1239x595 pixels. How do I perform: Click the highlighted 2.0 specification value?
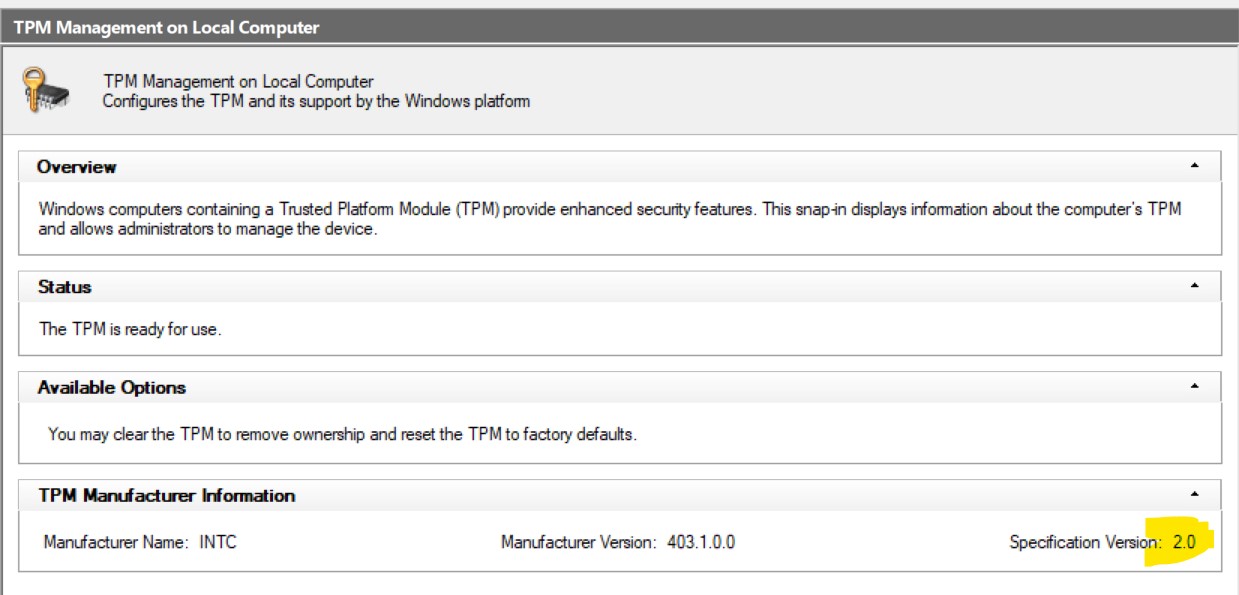click(1183, 542)
